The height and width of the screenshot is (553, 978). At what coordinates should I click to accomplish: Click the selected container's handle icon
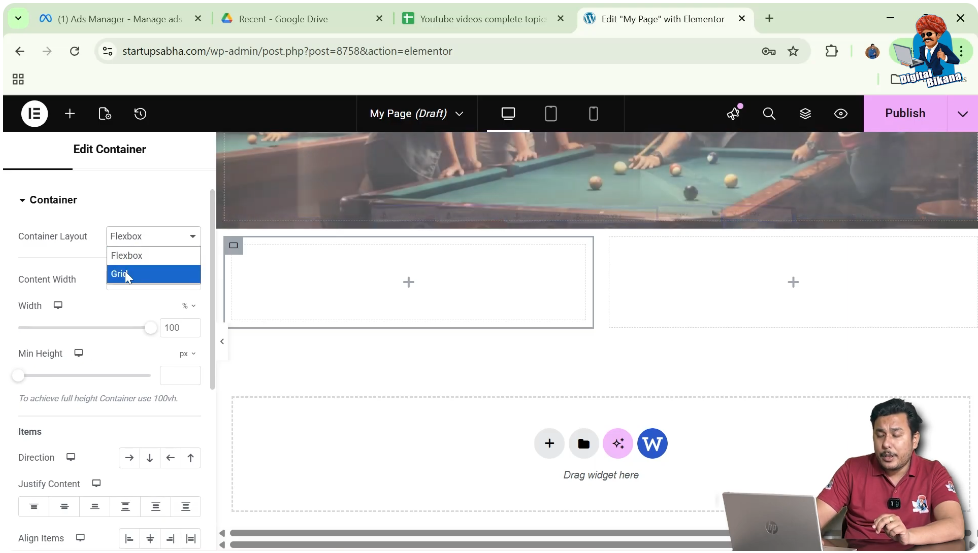tap(233, 246)
